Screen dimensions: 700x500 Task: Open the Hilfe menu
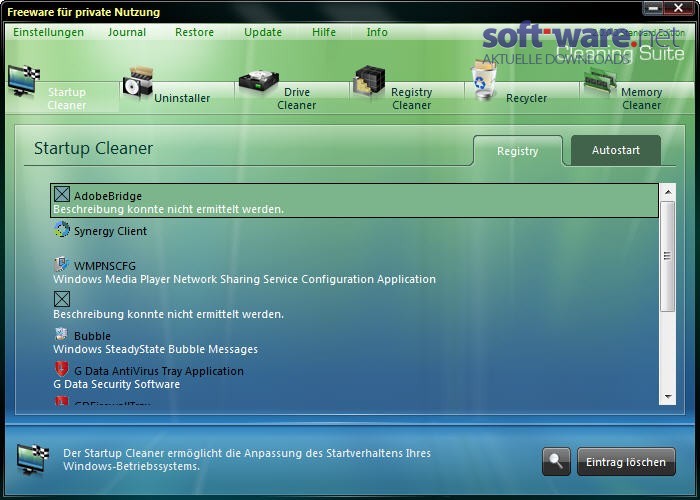coord(324,32)
